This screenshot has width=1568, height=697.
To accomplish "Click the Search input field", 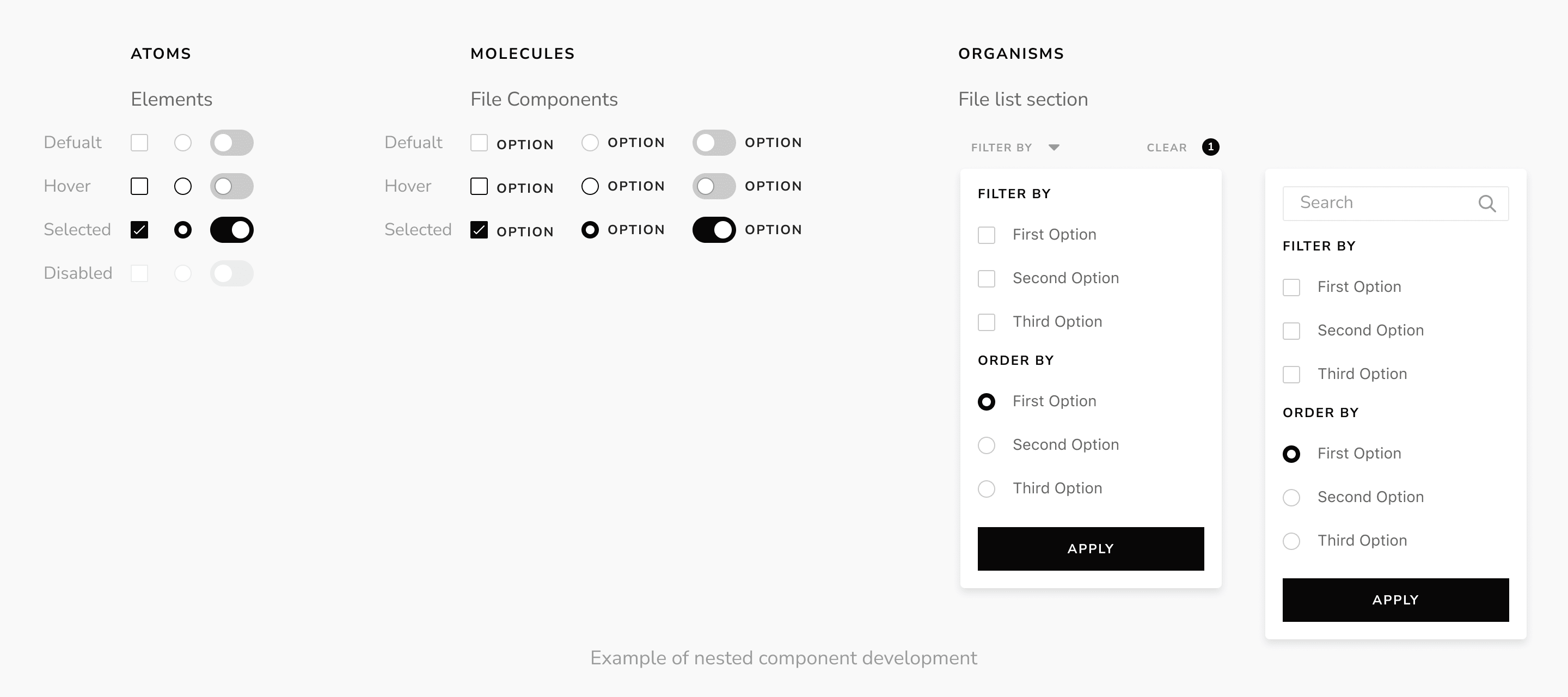I will (1396, 203).
